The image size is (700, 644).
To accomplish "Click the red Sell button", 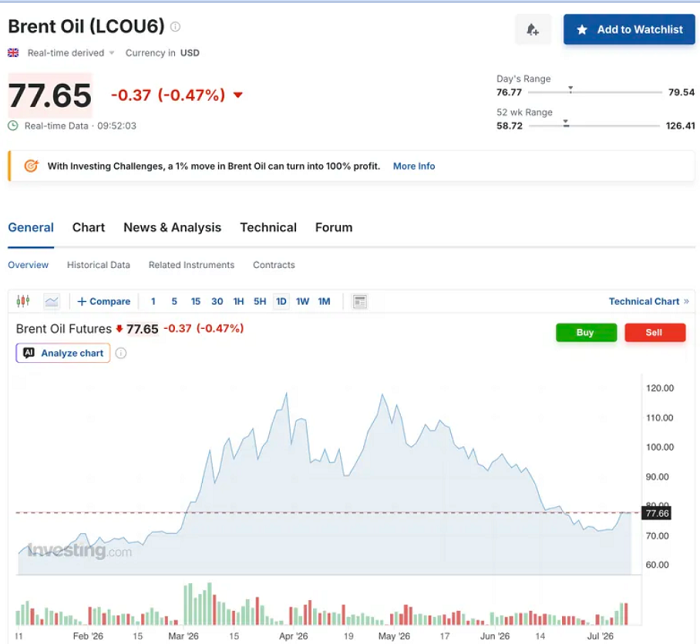I will coord(655,332).
